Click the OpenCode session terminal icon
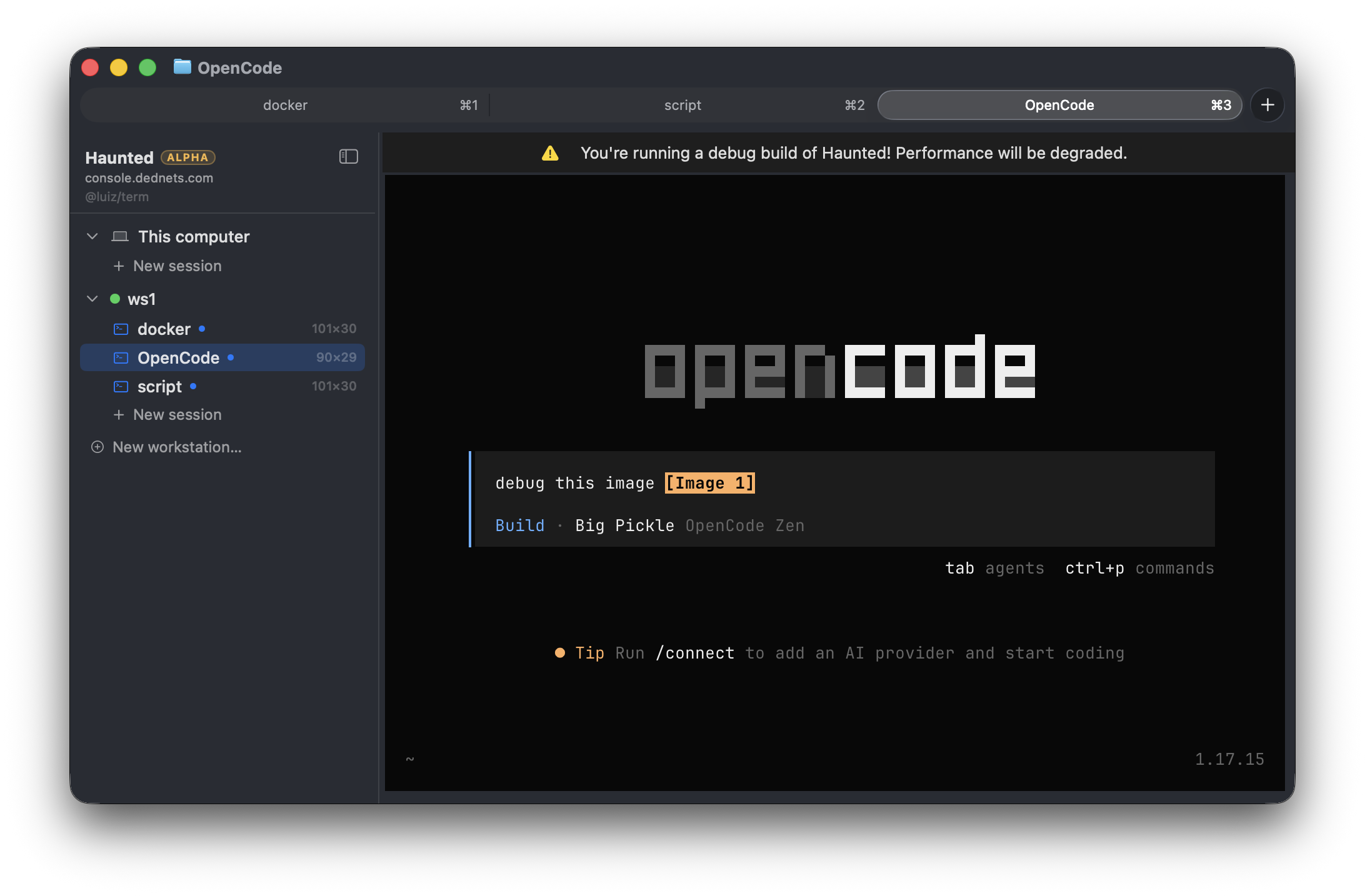Screen dimensions: 1365x896 121,357
